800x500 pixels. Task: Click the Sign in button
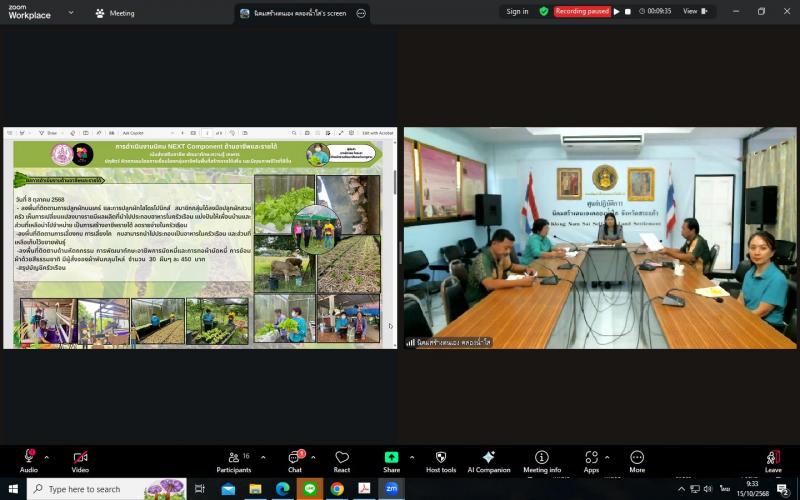tap(517, 11)
